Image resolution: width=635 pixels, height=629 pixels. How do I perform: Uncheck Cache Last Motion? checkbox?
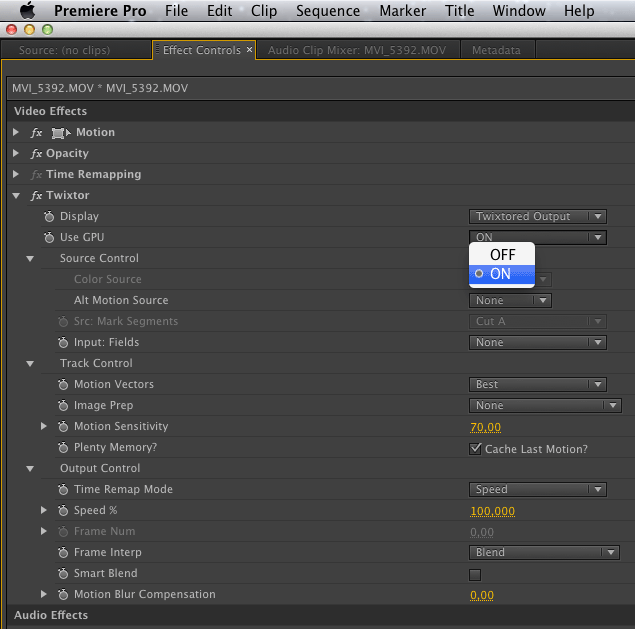pyautogui.click(x=475, y=449)
